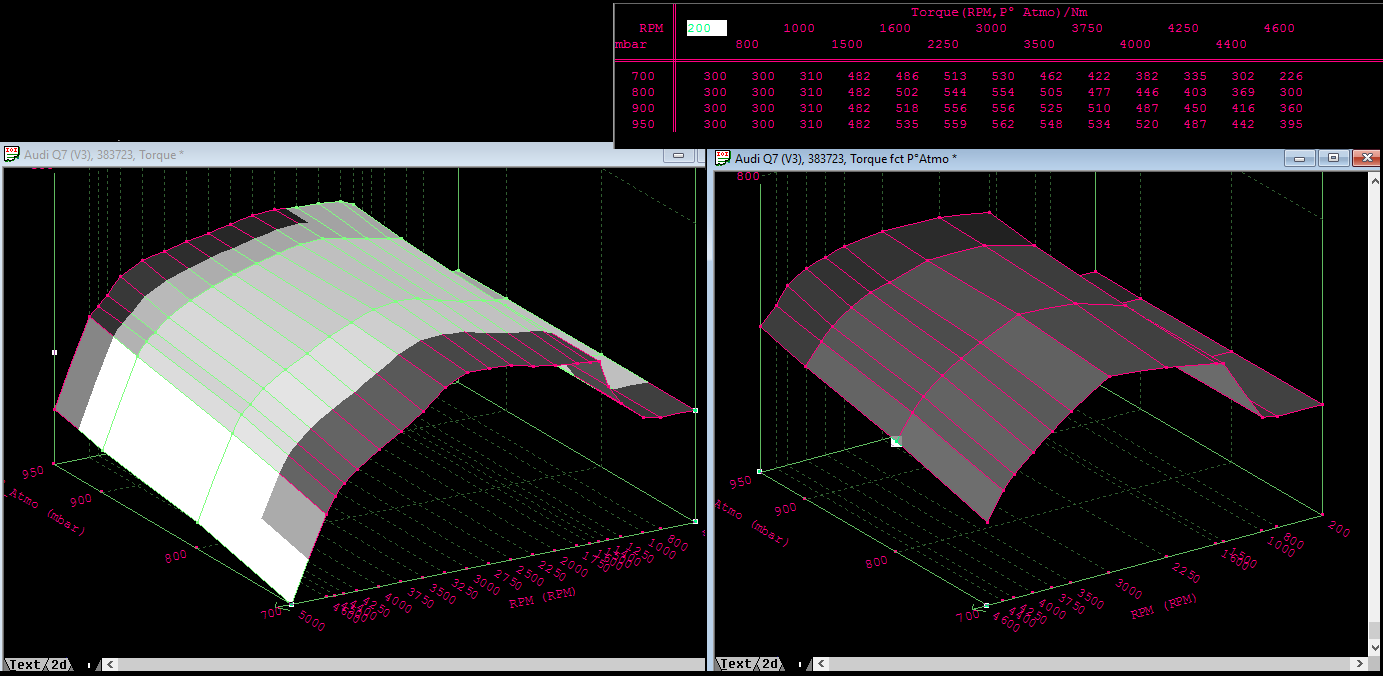Screen dimensions: 1383x676
Task: Open 2d view tab in right window
Action: (773, 664)
